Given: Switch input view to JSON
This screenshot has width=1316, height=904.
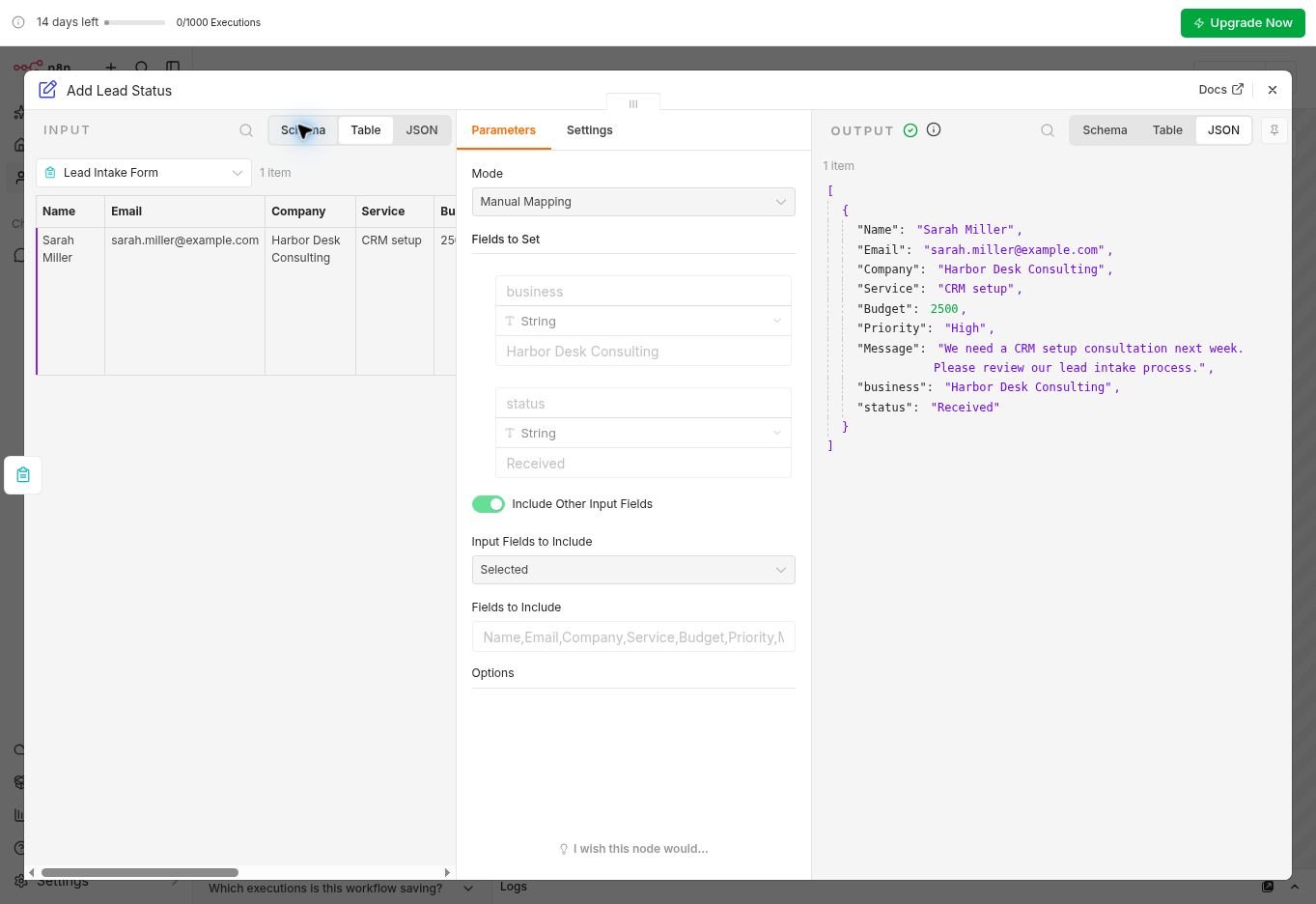Looking at the screenshot, I should click(422, 130).
